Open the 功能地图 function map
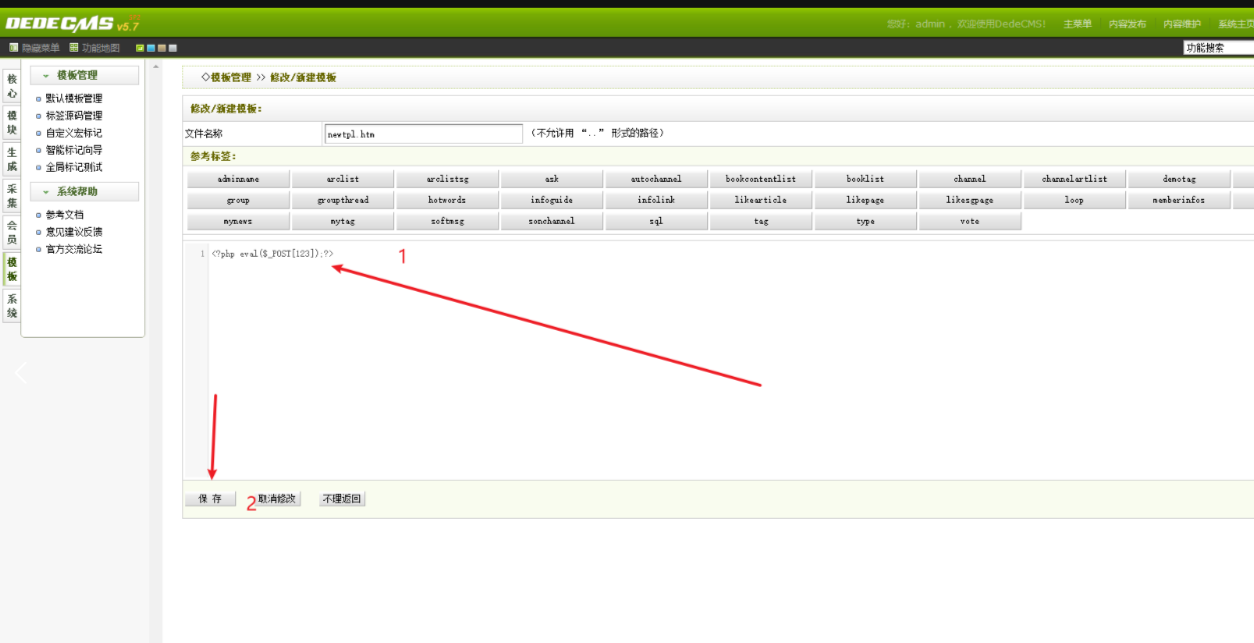The width and height of the screenshot is (1254, 643). (94, 48)
